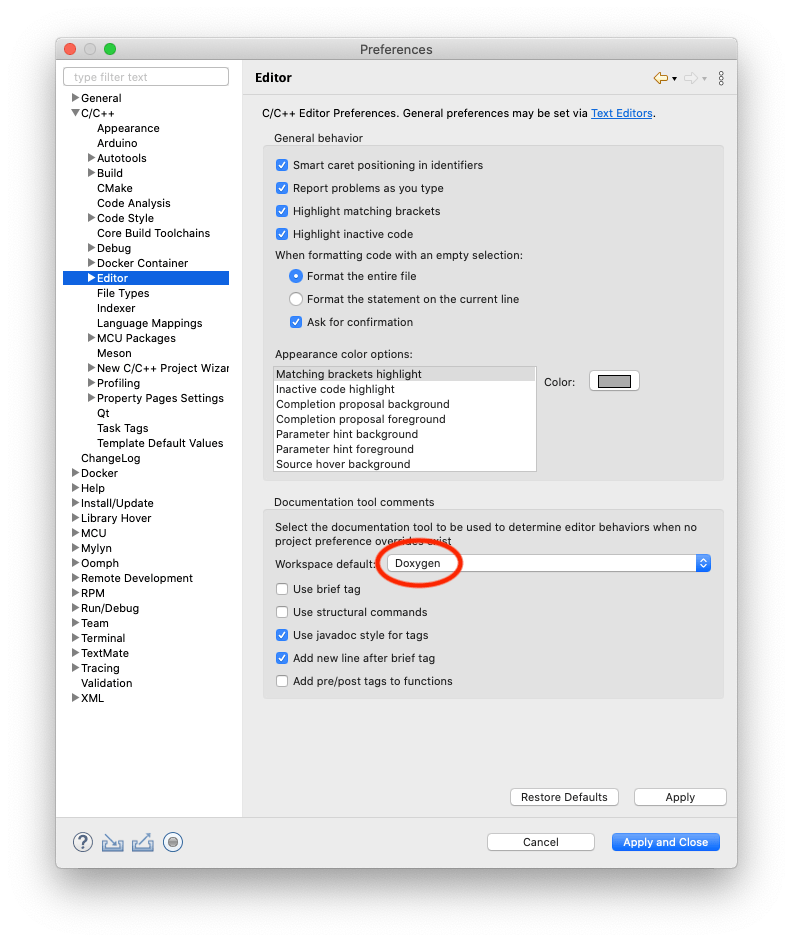Viewport: 793px width, 942px height.
Task: Toggle Report problems as you type
Action: coord(282,188)
